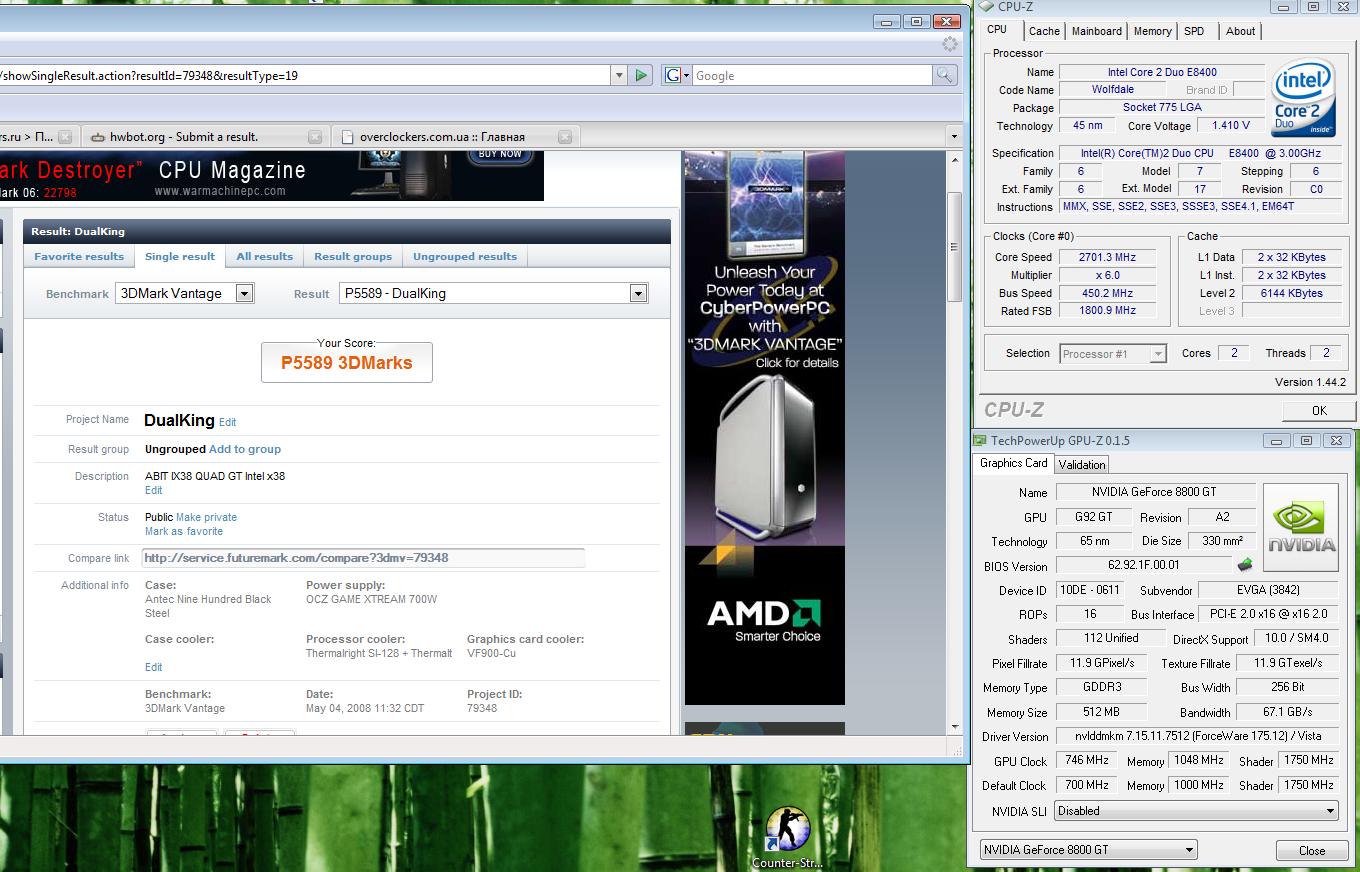This screenshot has height=872, width=1360.
Task: Click Close button in GPU-Z
Action: [1312, 850]
